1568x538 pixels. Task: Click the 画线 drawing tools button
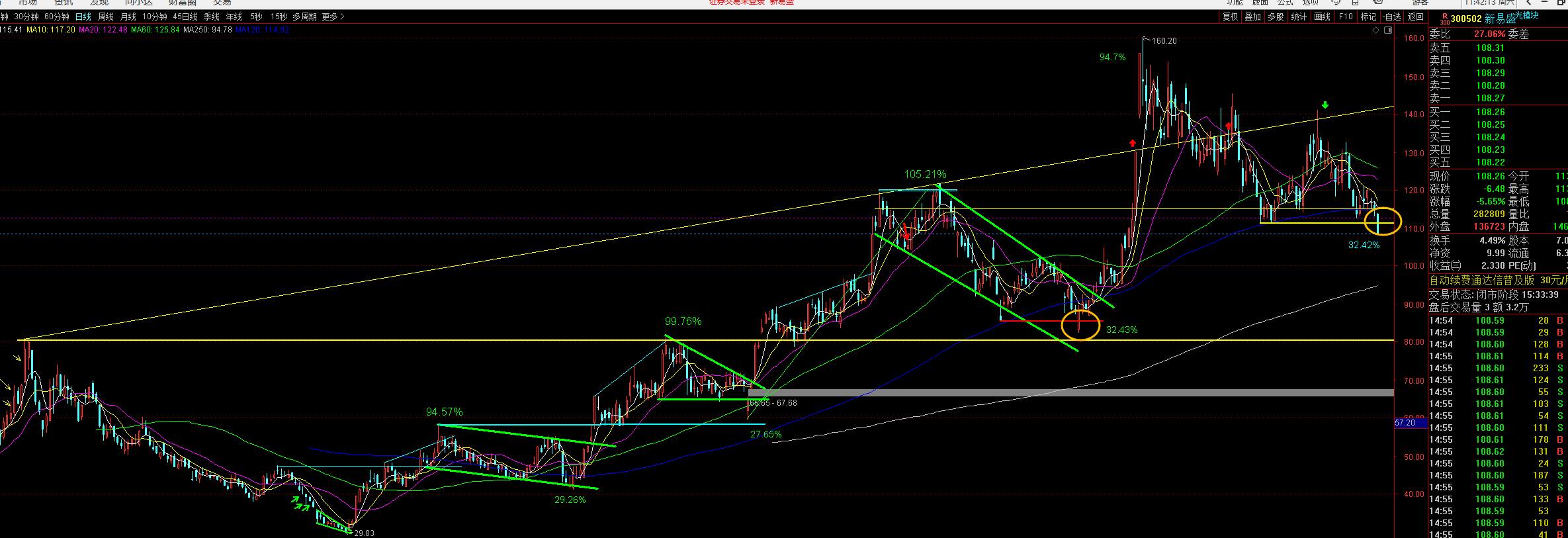tap(1323, 17)
